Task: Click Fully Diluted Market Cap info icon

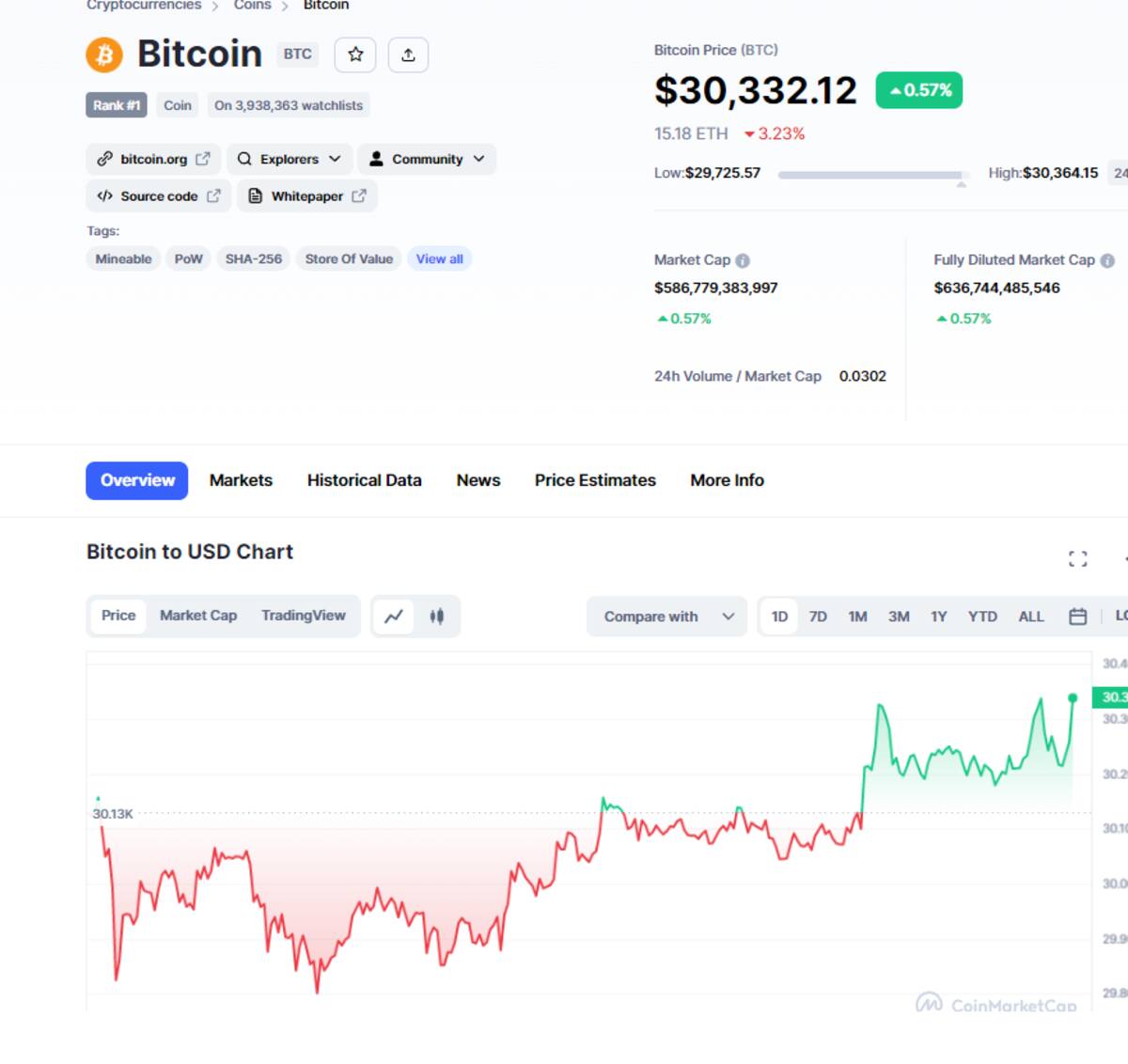Action: [x=1107, y=260]
